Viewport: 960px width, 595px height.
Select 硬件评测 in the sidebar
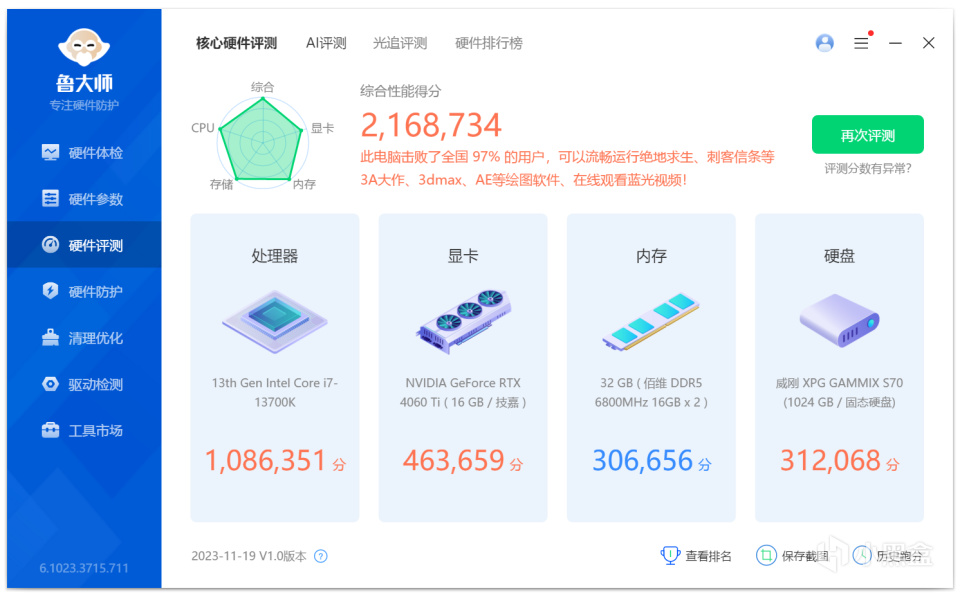point(84,245)
